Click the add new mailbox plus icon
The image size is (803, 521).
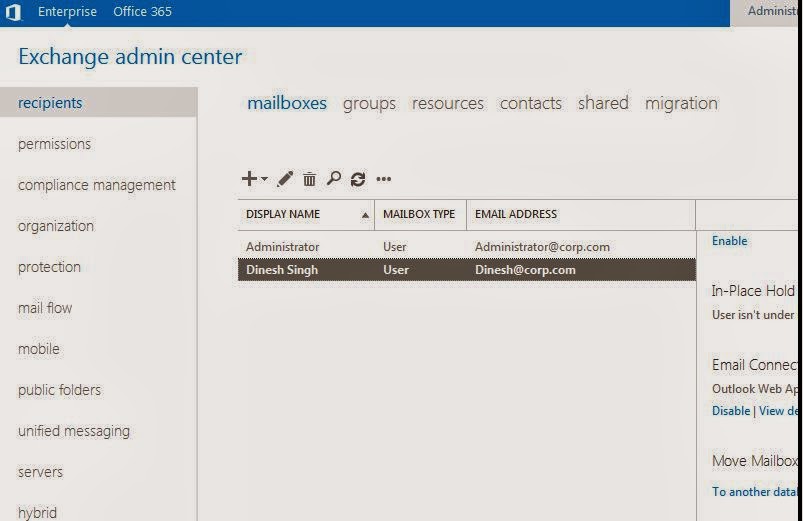tap(249, 178)
